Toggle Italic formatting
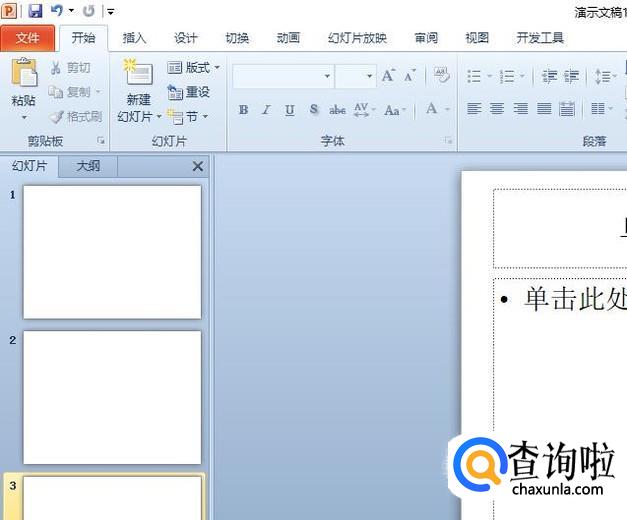627x520 pixels. 266,110
